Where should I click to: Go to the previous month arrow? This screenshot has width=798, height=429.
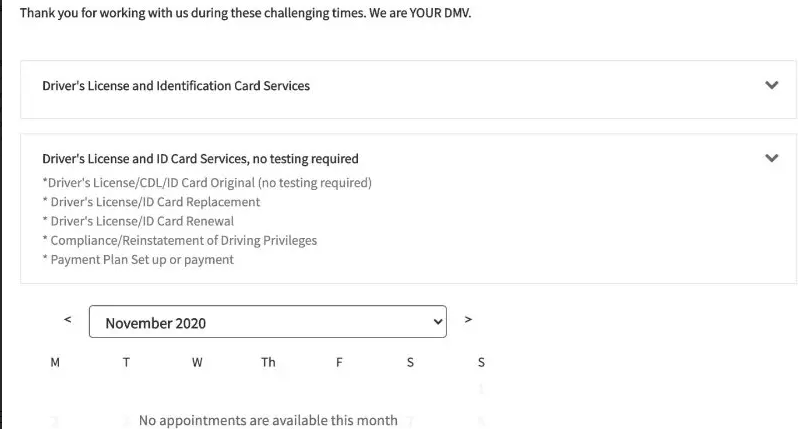click(68, 320)
